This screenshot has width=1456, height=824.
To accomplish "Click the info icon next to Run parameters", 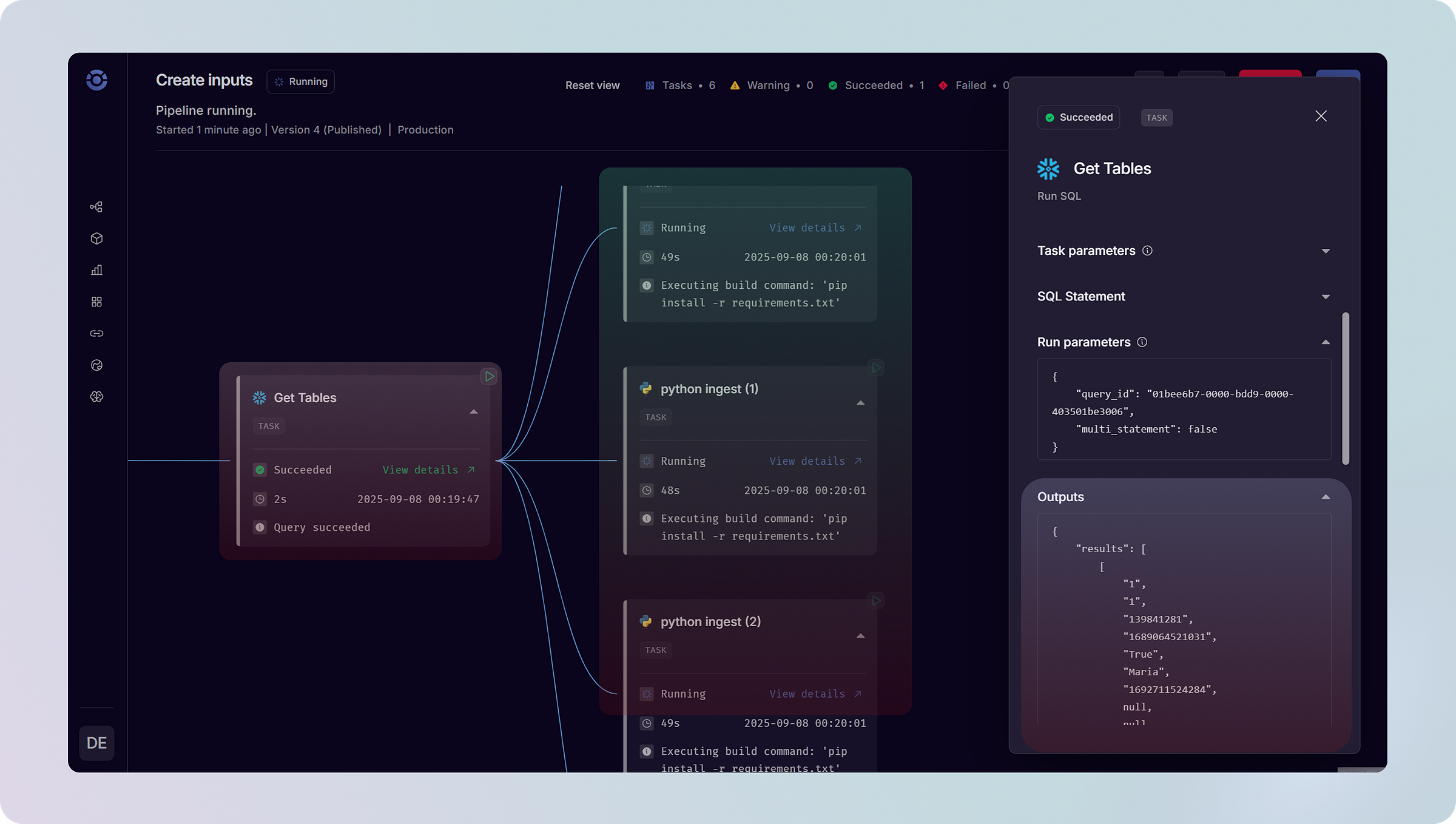I will 1142,342.
